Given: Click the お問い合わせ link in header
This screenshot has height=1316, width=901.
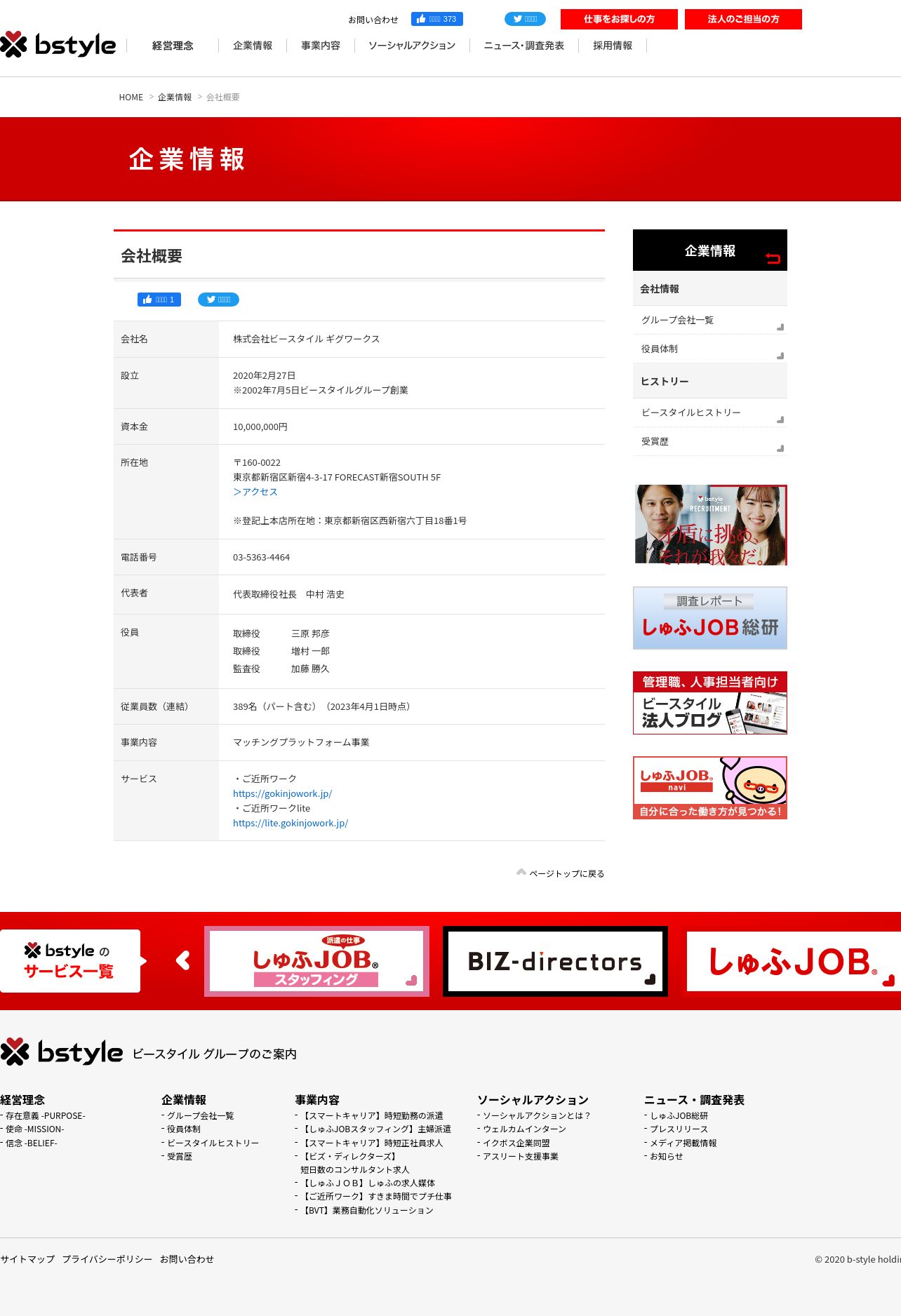Looking at the screenshot, I should pos(373,20).
